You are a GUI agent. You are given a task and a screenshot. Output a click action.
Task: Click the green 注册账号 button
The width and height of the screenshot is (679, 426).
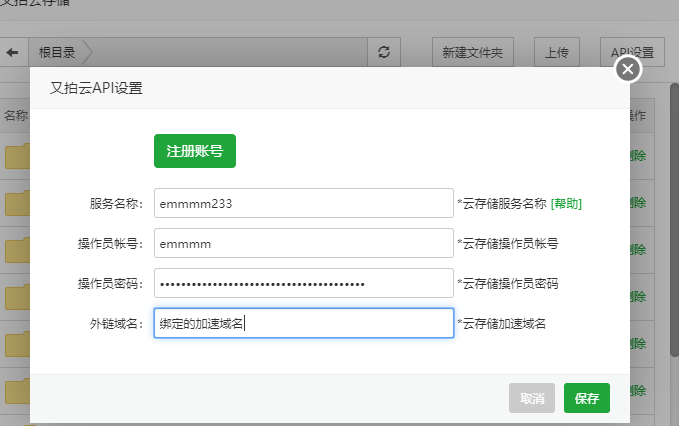coord(194,151)
